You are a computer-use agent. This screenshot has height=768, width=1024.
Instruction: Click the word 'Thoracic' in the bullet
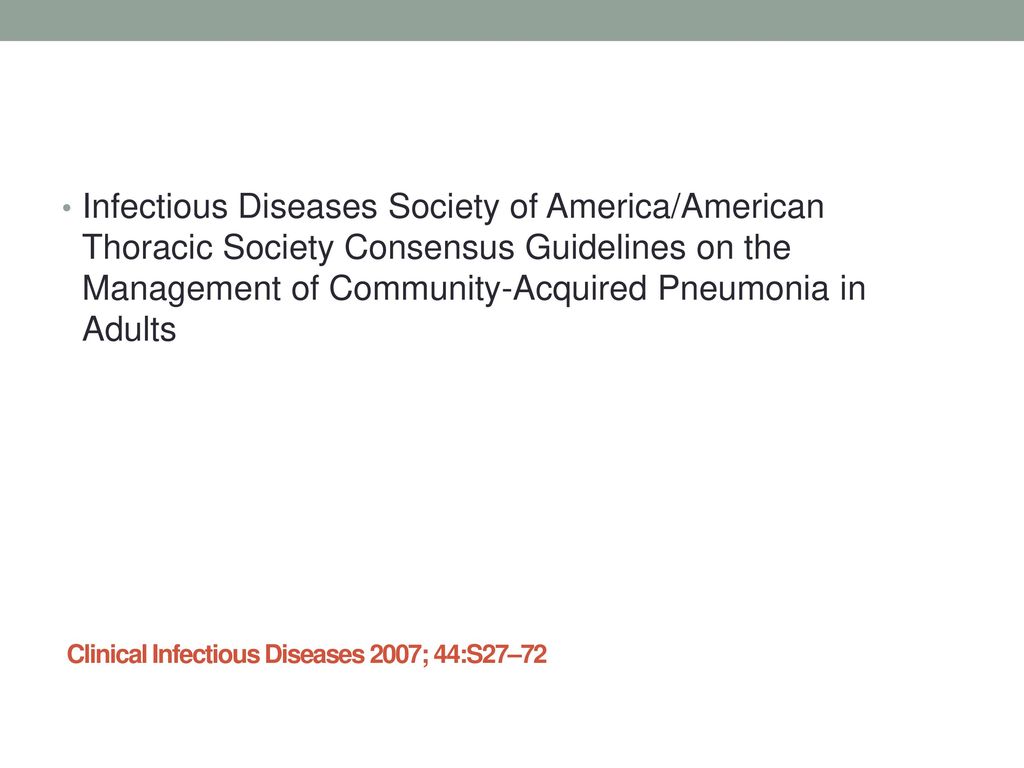[147, 248]
